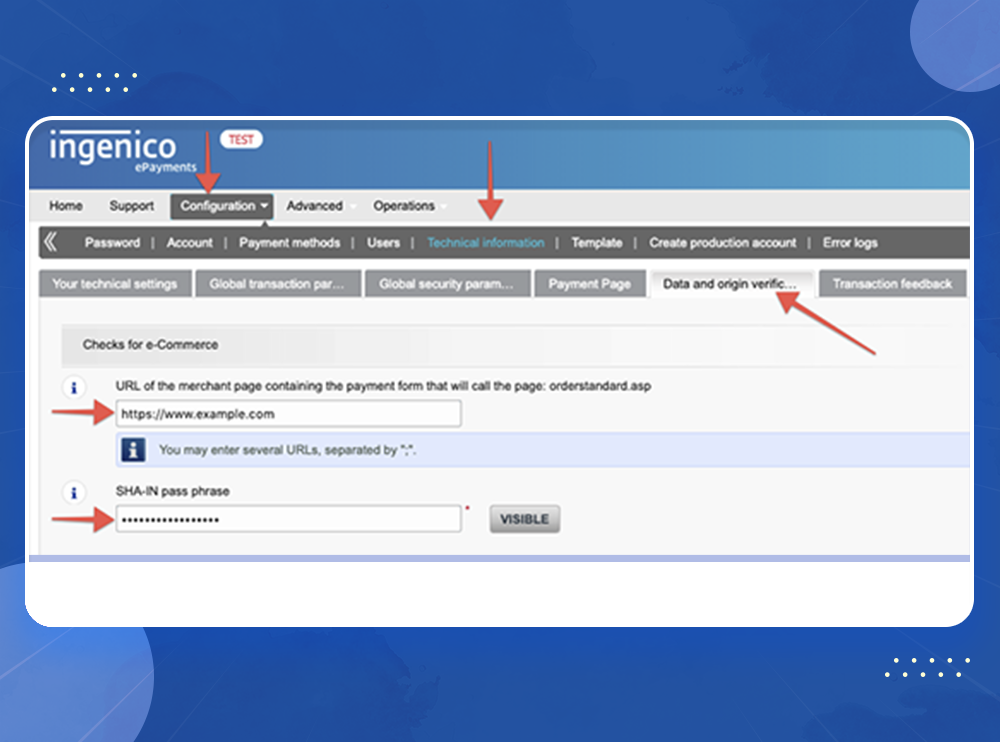Select the Transaction feedback tab
This screenshot has width=1000, height=742.
tap(892, 284)
